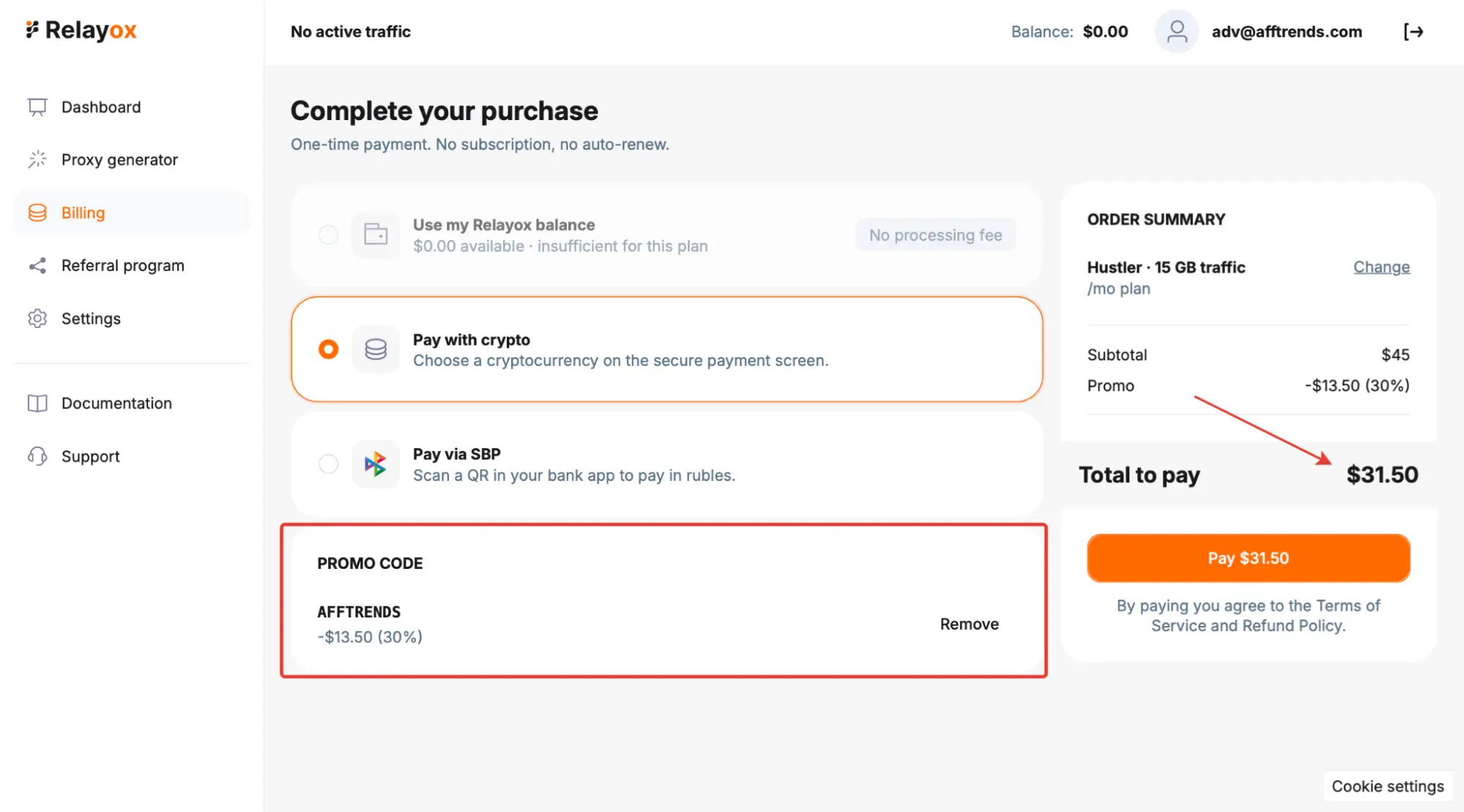The height and width of the screenshot is (812, 1464).
Task: Click the Relayox logo
Action: tap(81, 30)
